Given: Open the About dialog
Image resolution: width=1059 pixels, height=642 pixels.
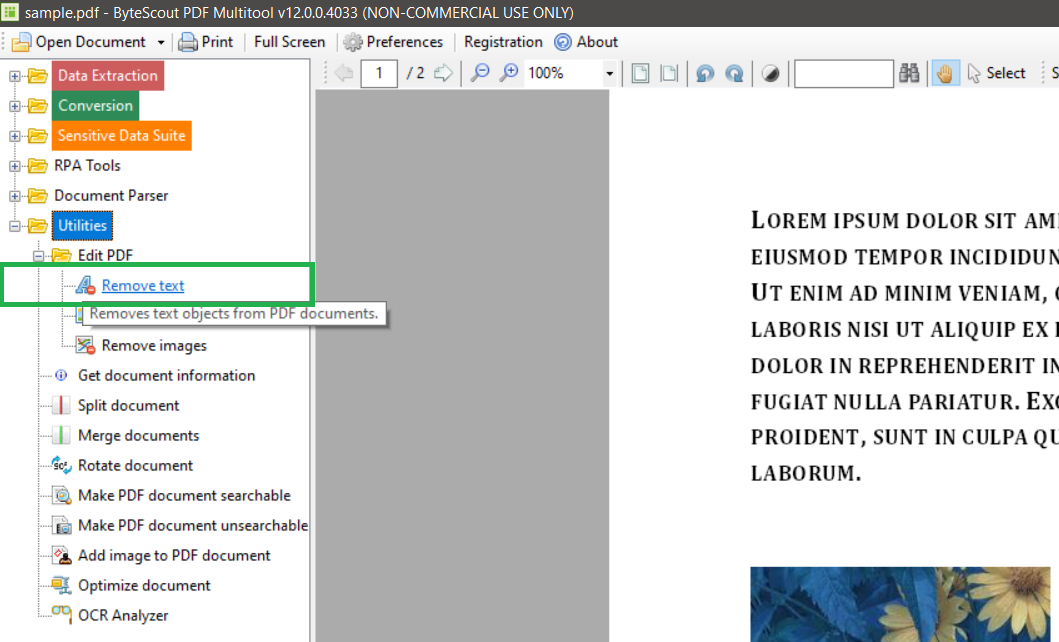Looking at the screenshot, I should (x=586, y=42).
